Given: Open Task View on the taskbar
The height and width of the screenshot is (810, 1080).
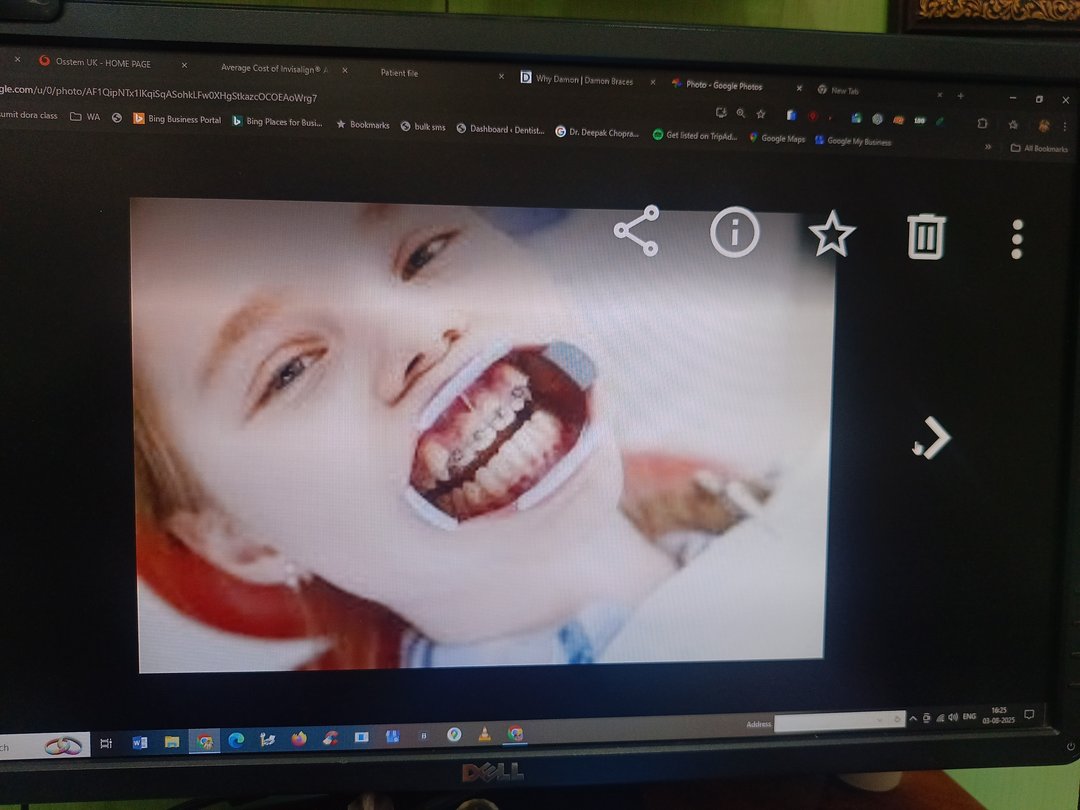Looking at the screenshot, I should click(x=106, y=743).
